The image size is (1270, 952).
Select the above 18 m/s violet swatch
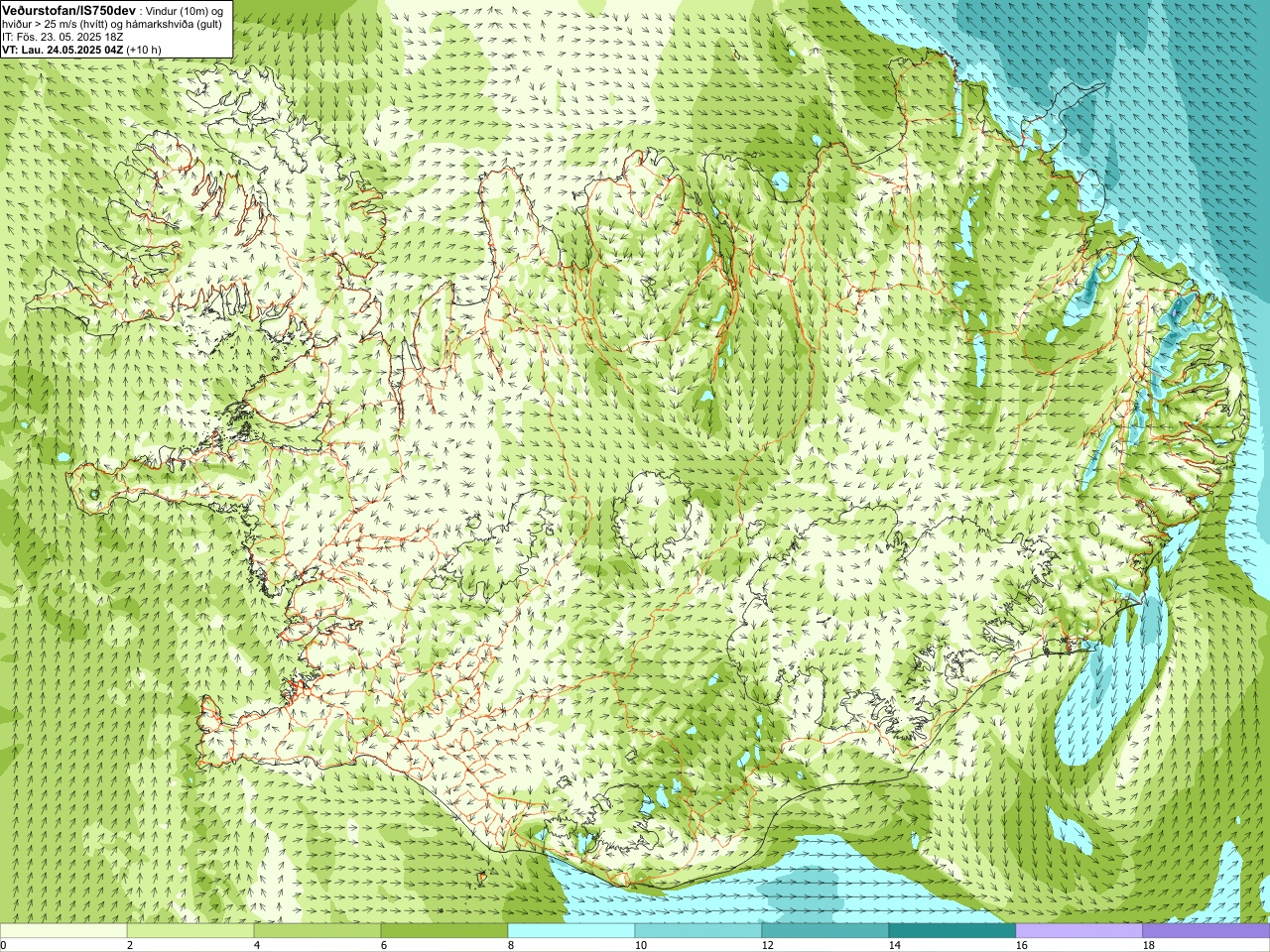1206,931
